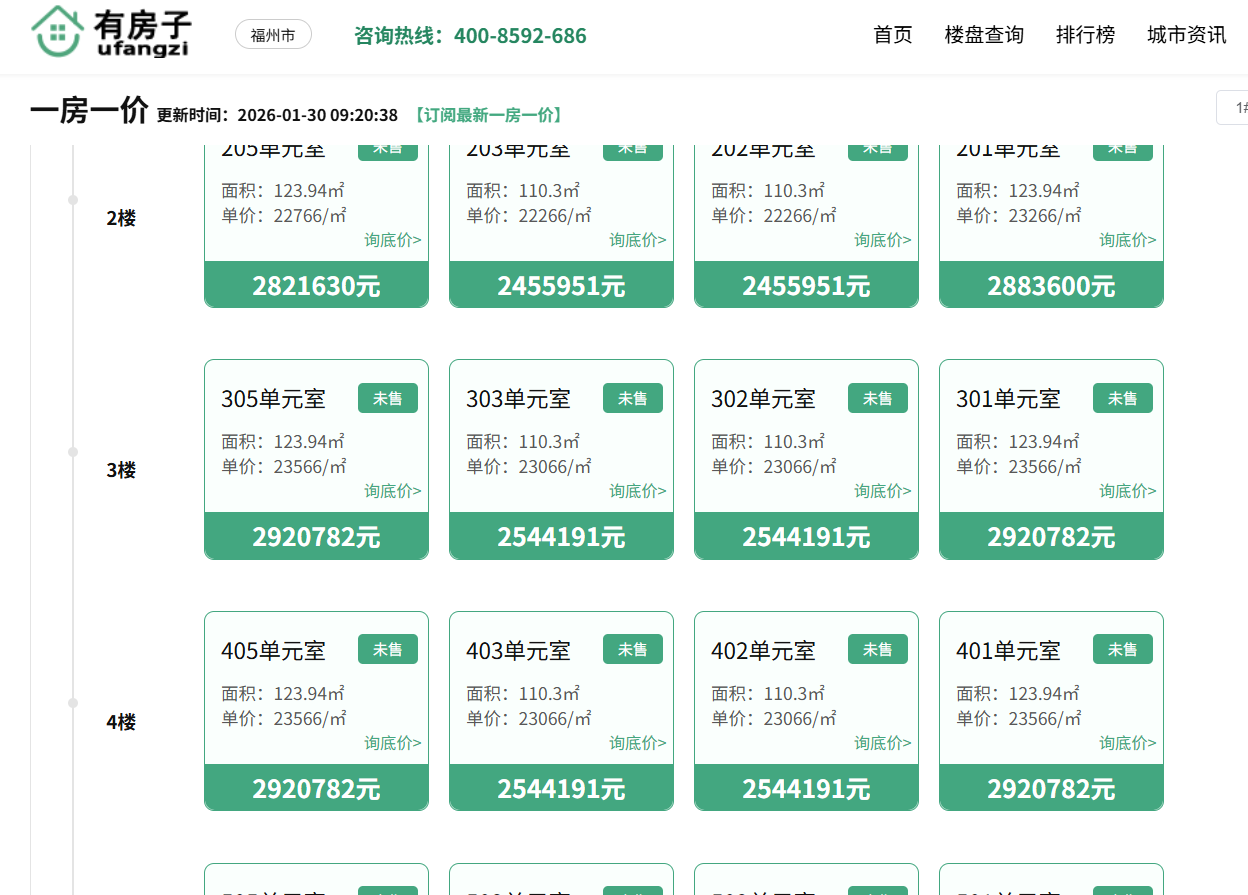Click 询底价 link for unit 305
The width and height of the screenshot is (1248, 895).
tap(392, 491)
